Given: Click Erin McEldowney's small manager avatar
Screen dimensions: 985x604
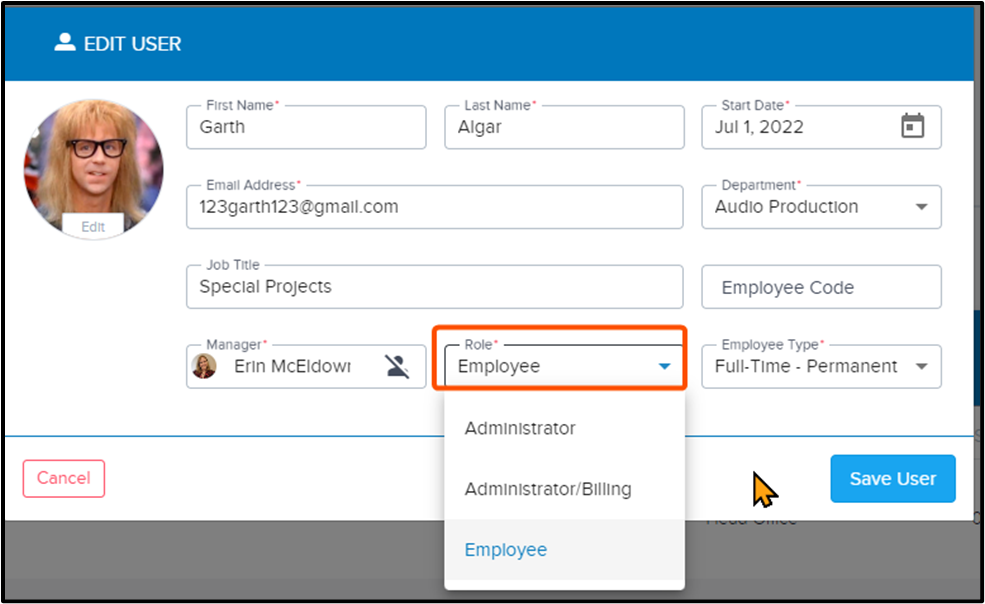Looking at the screenshot, I should pos(204,366).
